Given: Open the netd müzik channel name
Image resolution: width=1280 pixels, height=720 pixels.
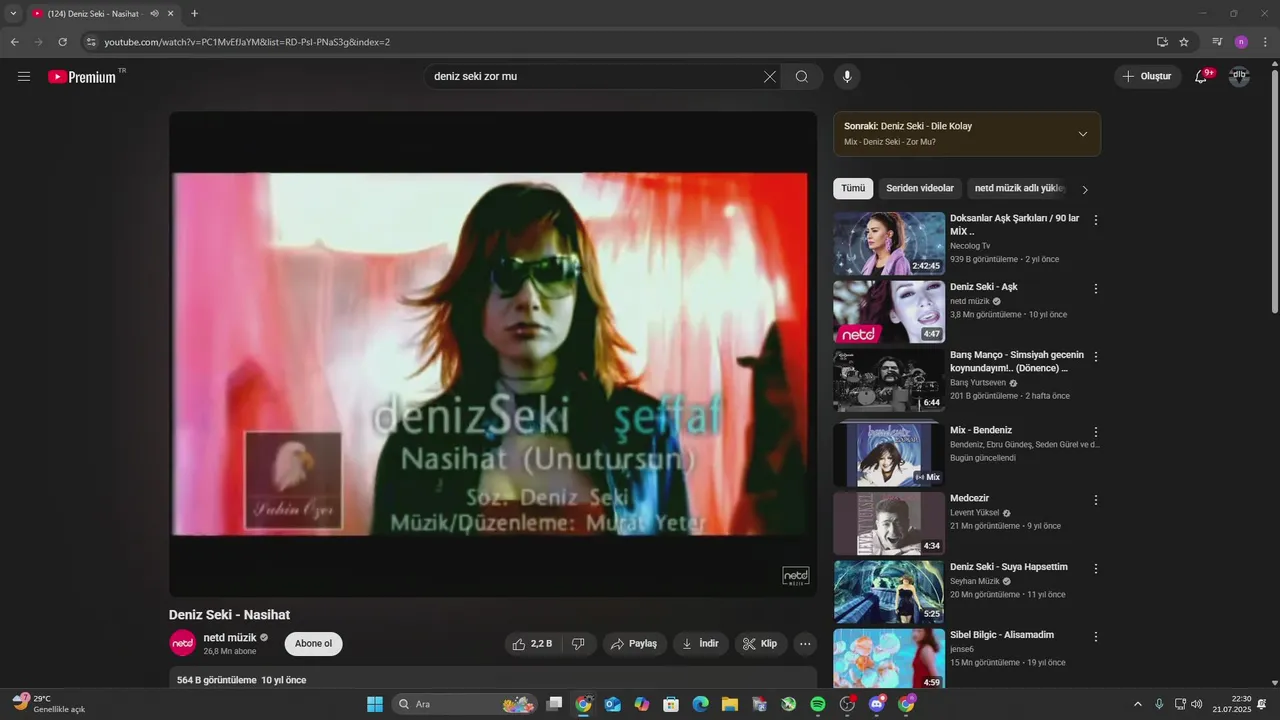Looking at the screenshot, I should 230,638.
